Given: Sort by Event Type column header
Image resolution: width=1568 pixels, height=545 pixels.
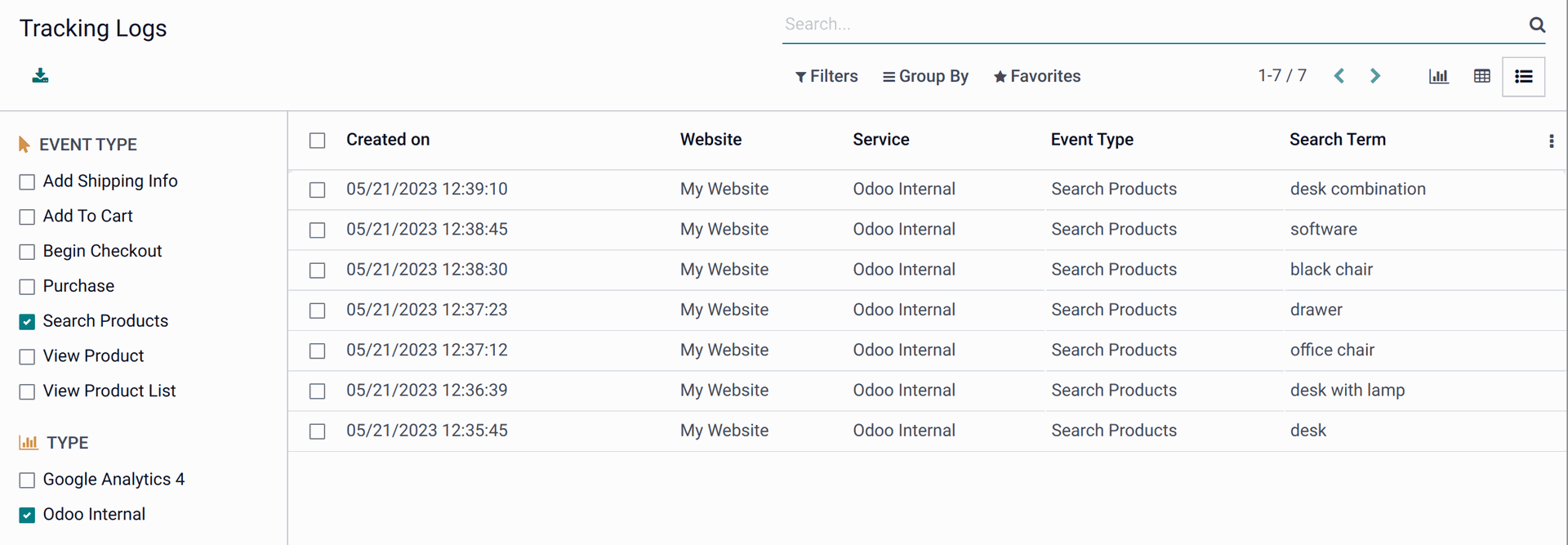Looking at the screenshot, I should tap(1092, 140).
